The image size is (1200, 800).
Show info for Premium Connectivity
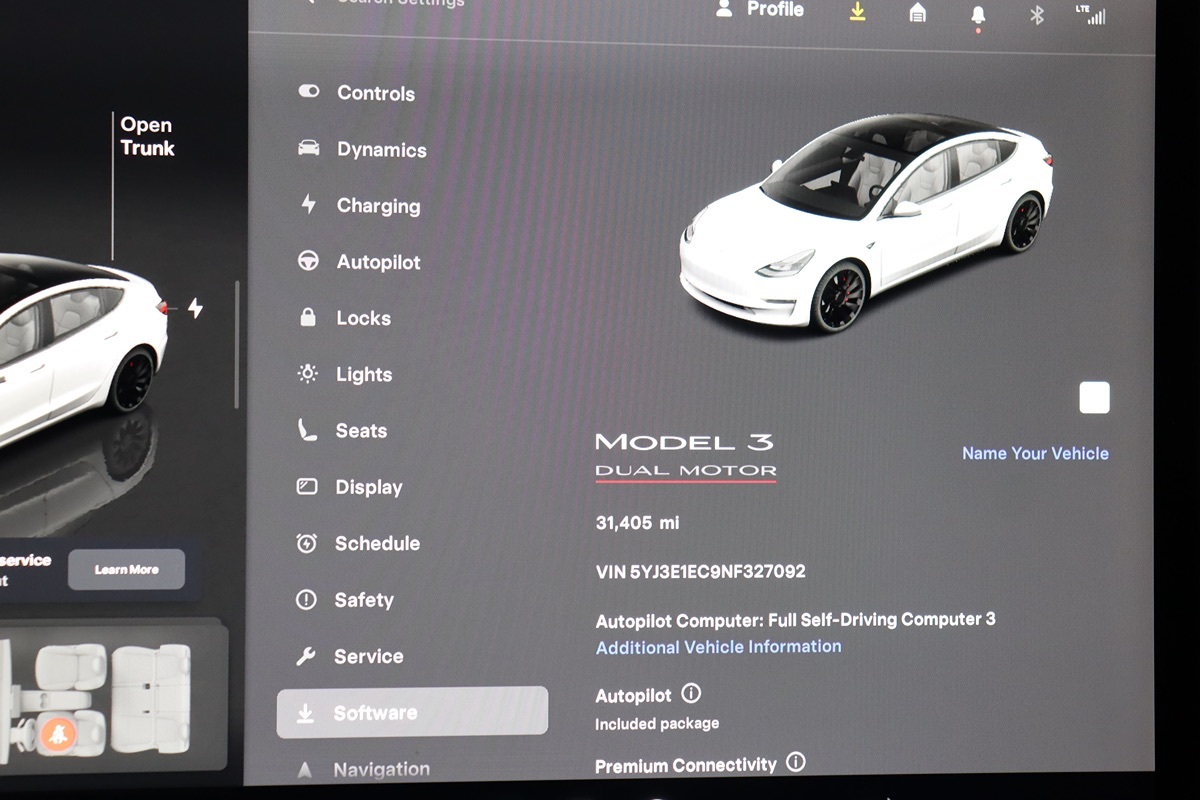tap(796, 762)
